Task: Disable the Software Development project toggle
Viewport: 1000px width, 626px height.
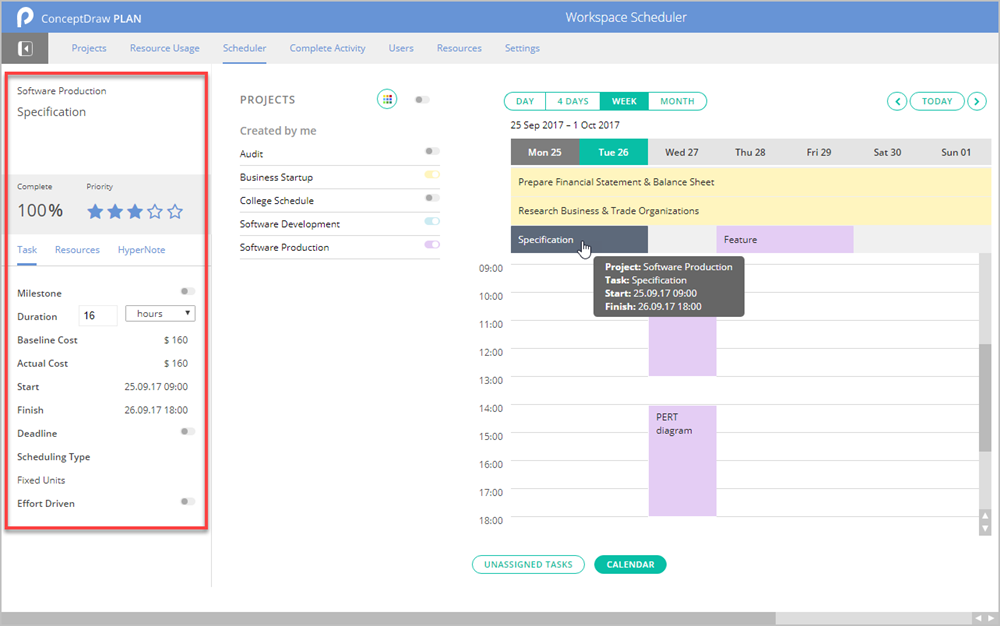Action: [x=430, y=223]
